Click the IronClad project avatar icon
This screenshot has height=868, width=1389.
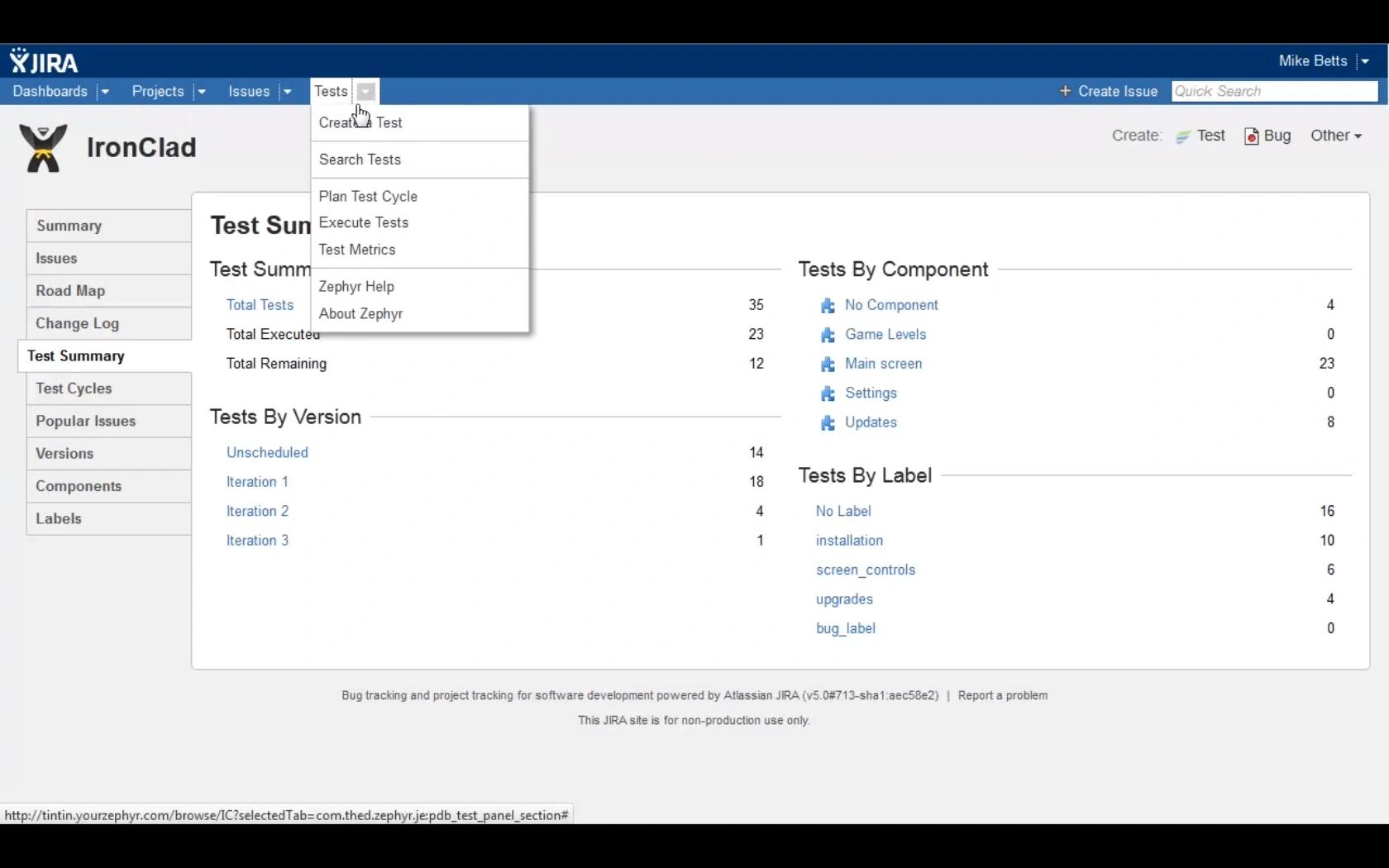[43, 148]
